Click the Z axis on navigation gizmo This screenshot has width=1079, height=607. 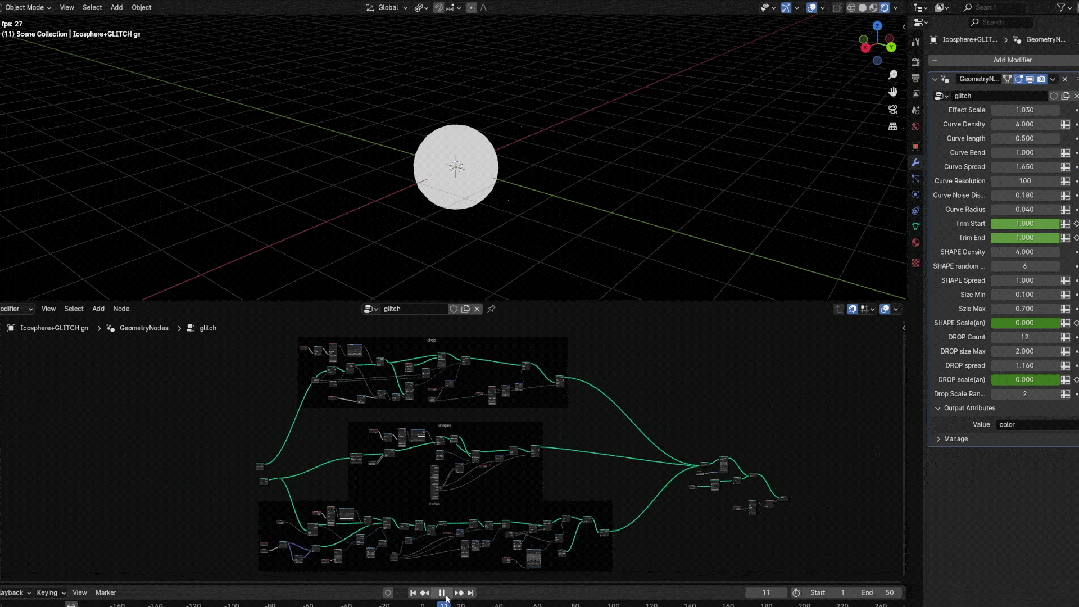point(877,26)
